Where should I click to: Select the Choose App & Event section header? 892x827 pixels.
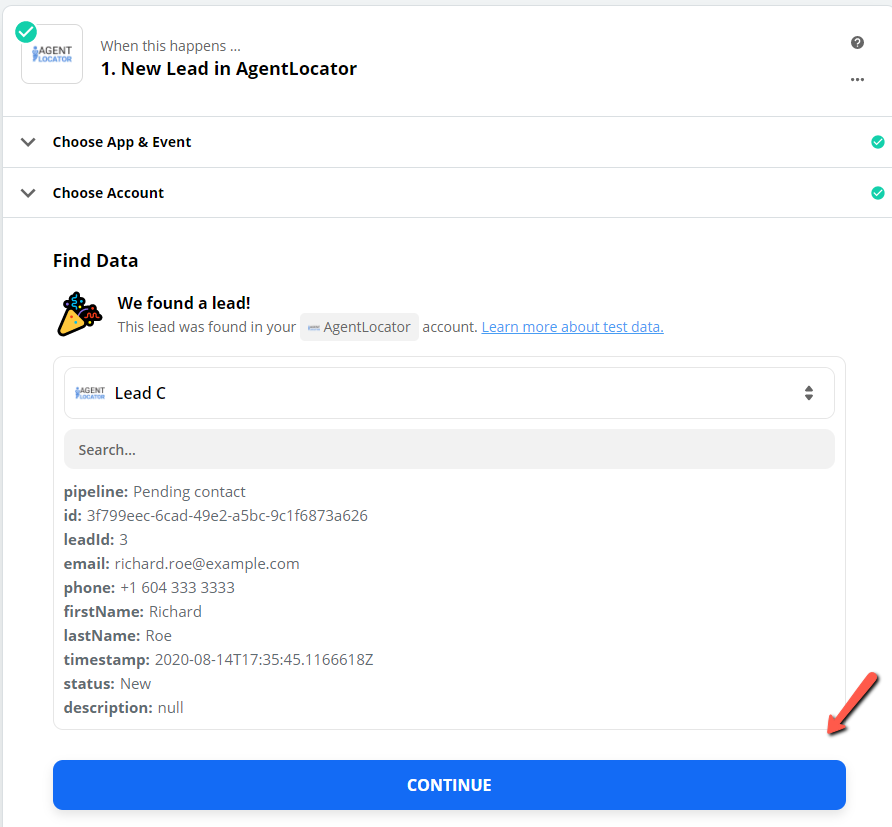pyautogui.click(x=447, y=142)
